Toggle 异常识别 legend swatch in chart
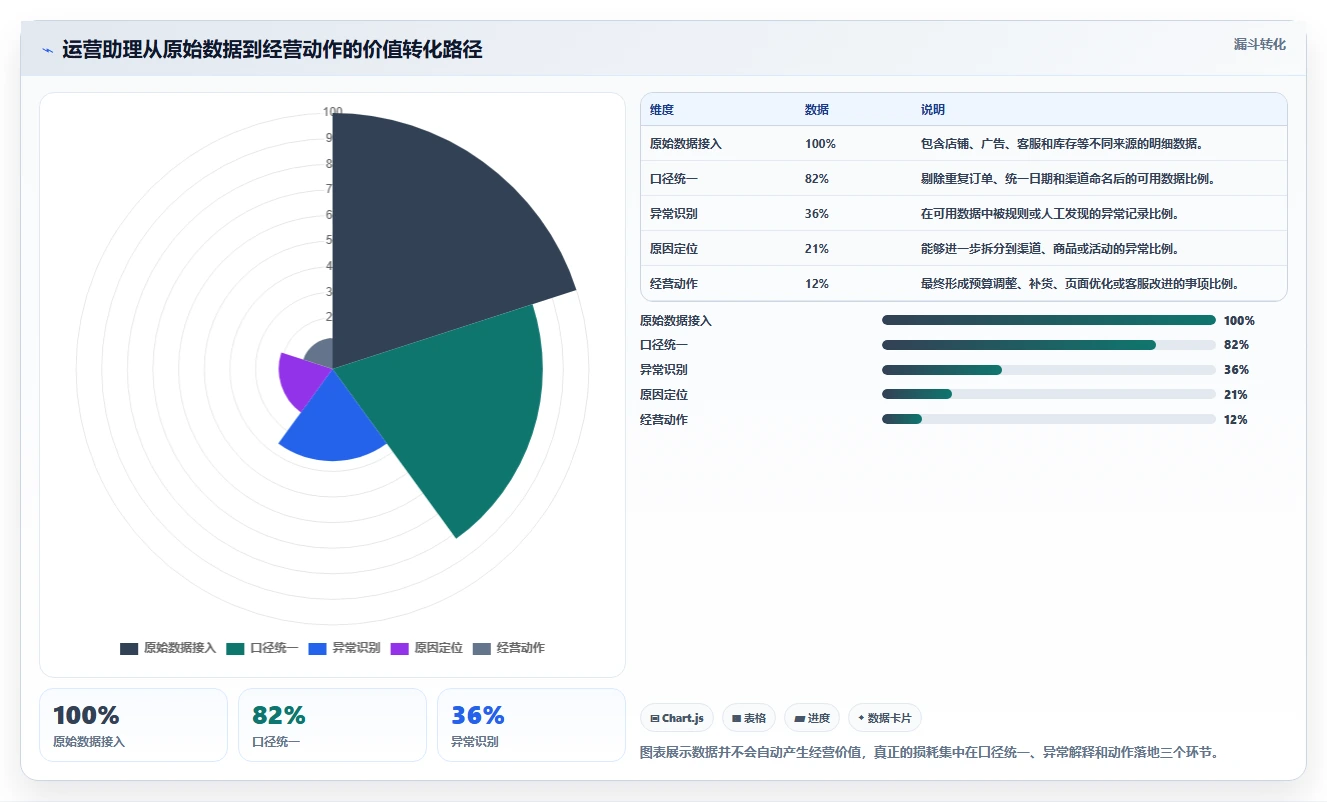 (318, 648)
